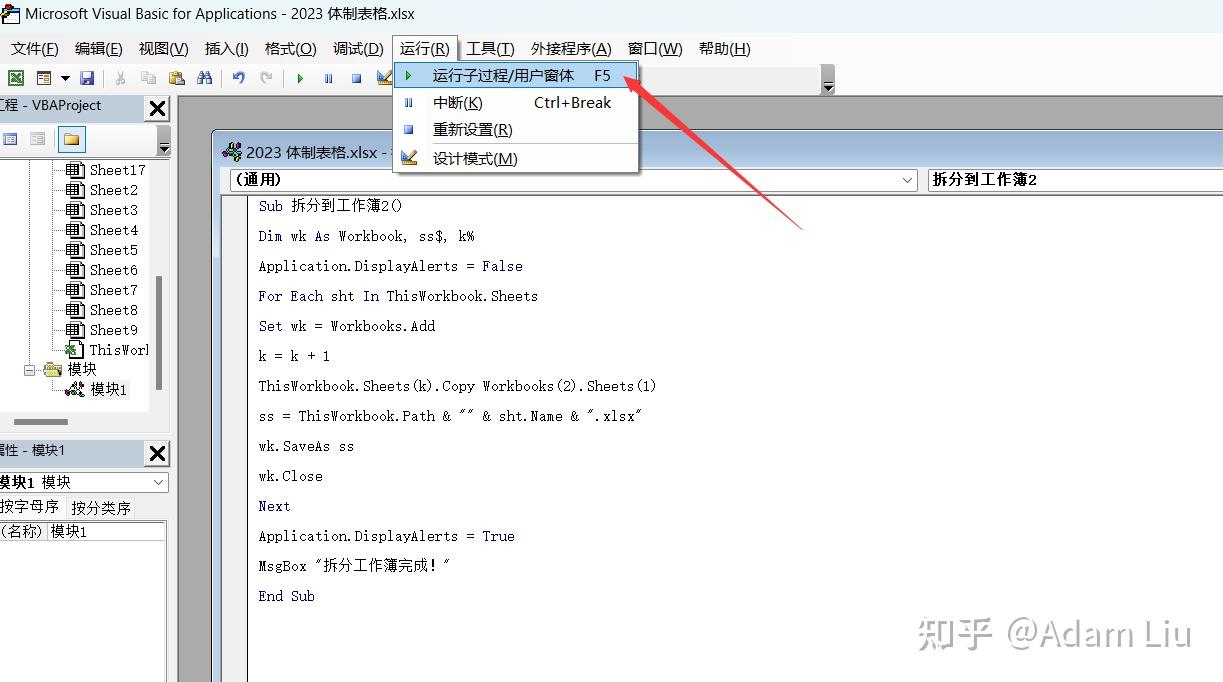Open the 格式(O) menu
The width and height of the screenshot is (1223, 682).
pyautogui.click(x=291, y=48)
